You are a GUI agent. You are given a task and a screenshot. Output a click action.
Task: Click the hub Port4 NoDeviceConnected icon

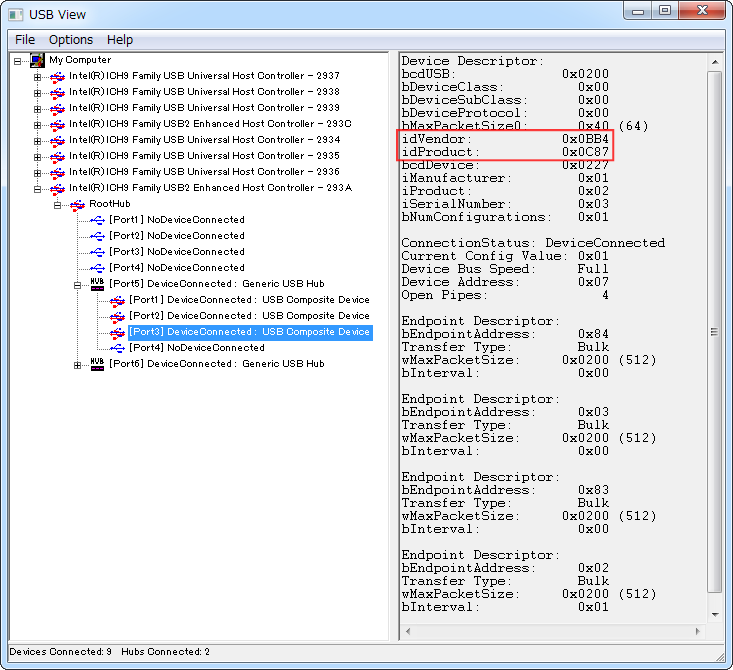(117, 348)
